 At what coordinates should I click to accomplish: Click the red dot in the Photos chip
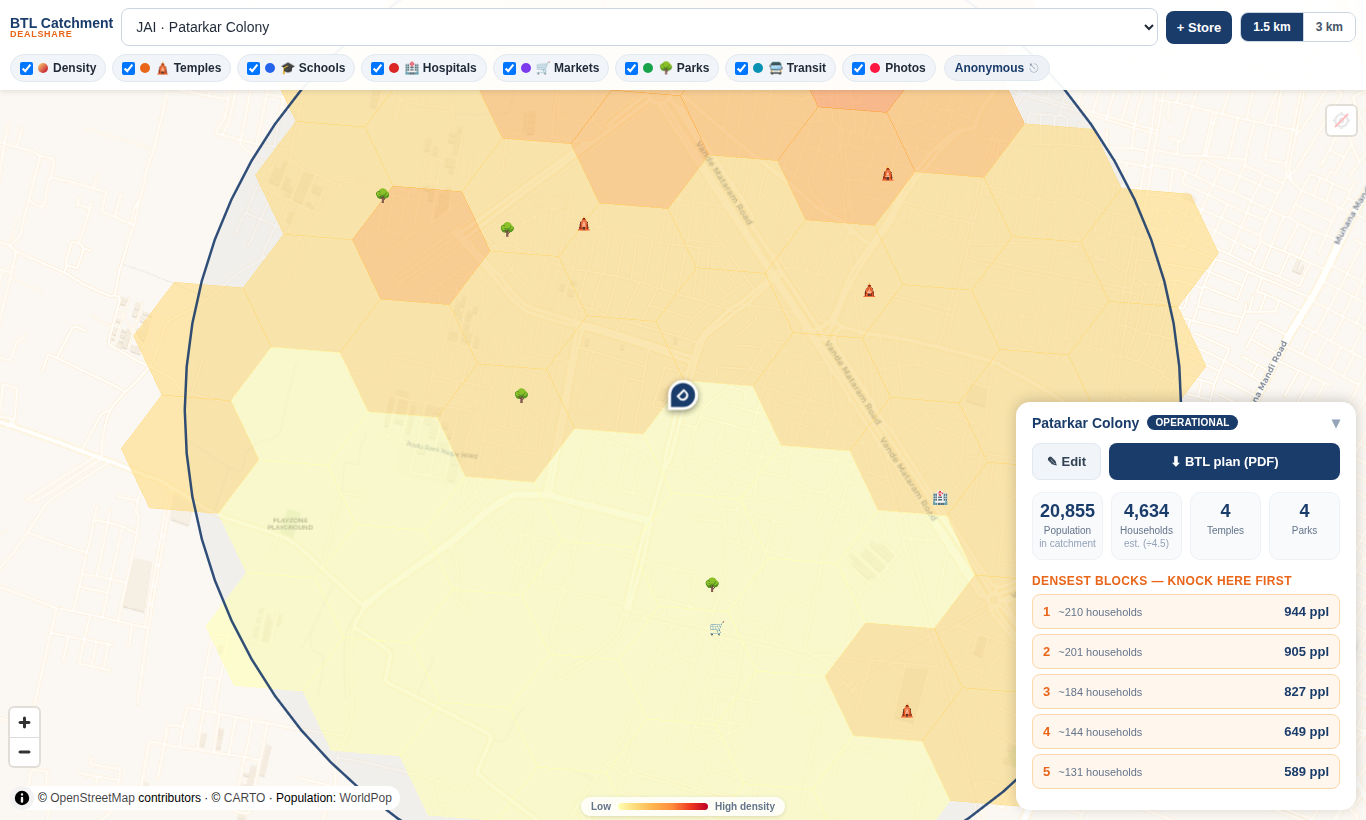(875, 68)
